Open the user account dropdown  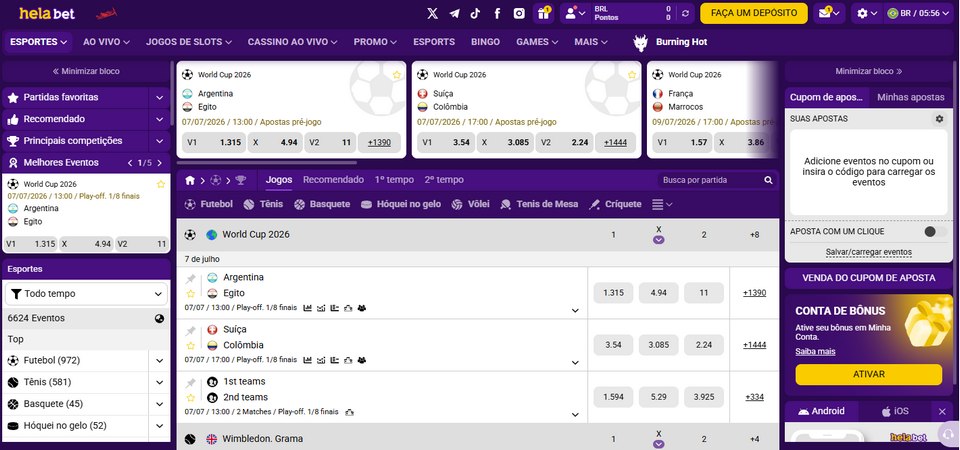click(x=574, y=13)
